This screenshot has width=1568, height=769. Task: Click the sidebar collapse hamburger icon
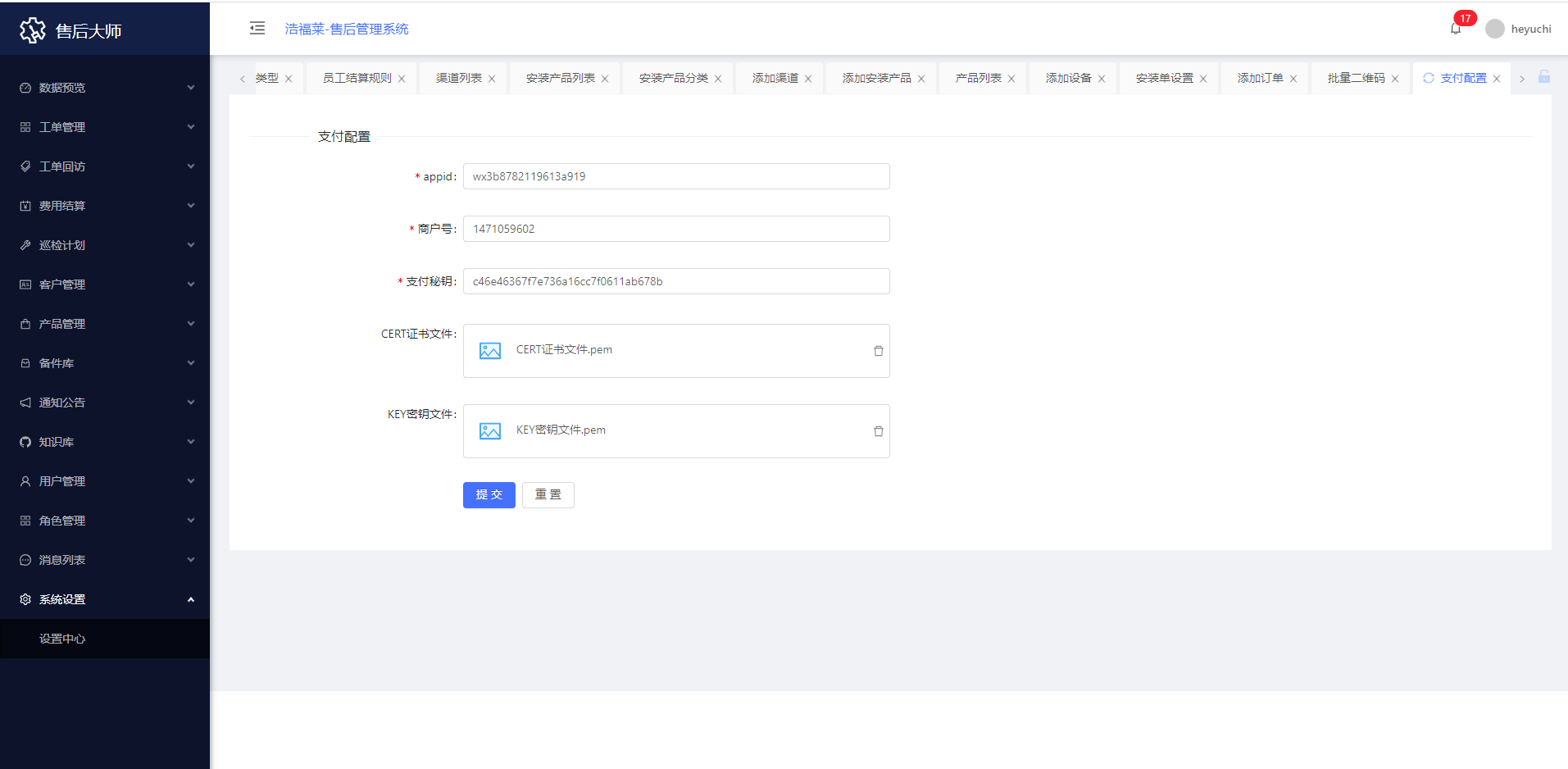tap(257, 28)
